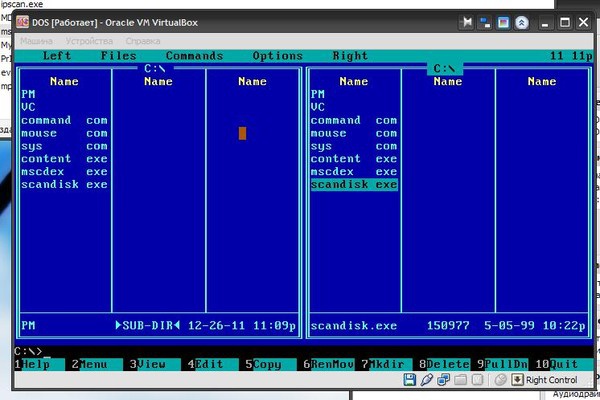Select mscdex exe in right panel

(x=354, y=172)
